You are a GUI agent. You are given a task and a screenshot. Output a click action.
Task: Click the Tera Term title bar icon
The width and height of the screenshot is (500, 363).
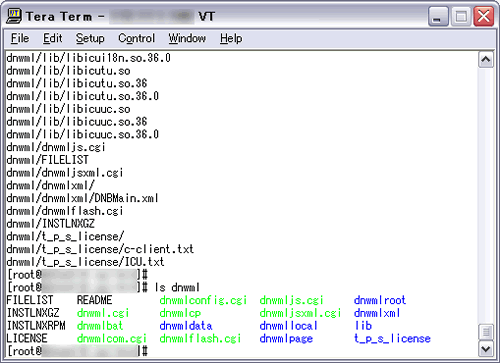coord(14,16)
